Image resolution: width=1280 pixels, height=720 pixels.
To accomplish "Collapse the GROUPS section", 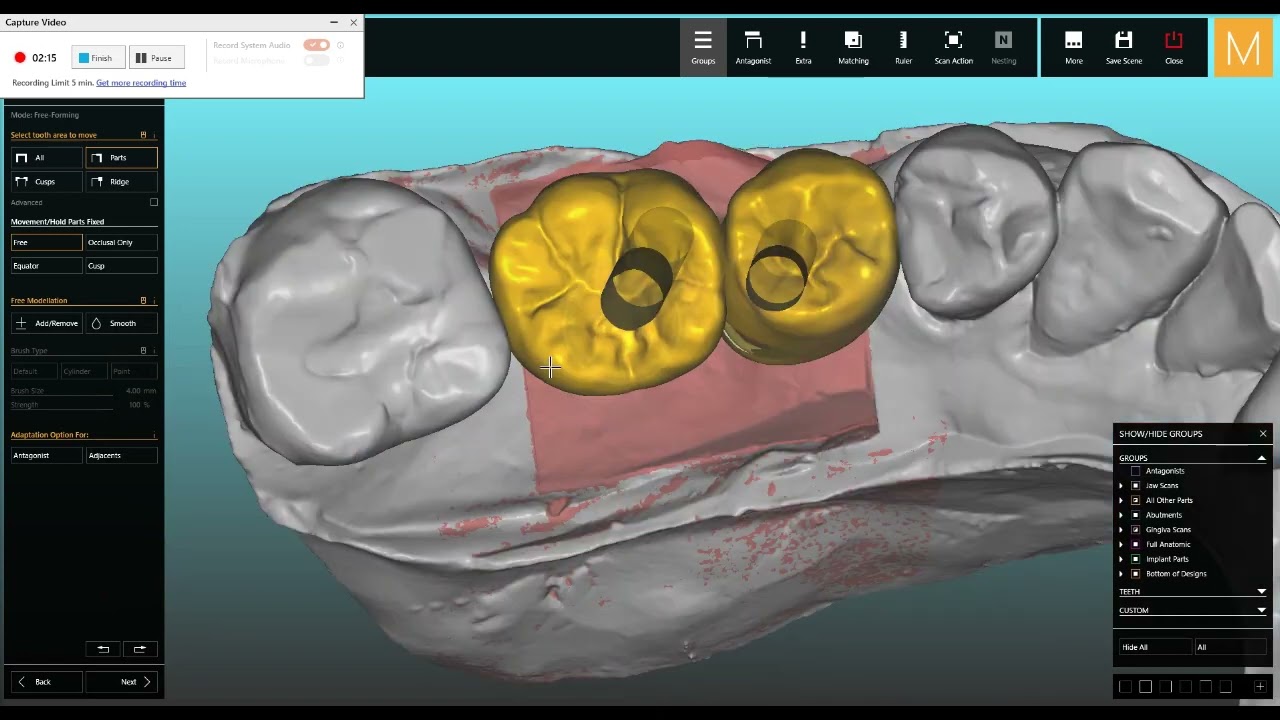I will (1261, 458).
